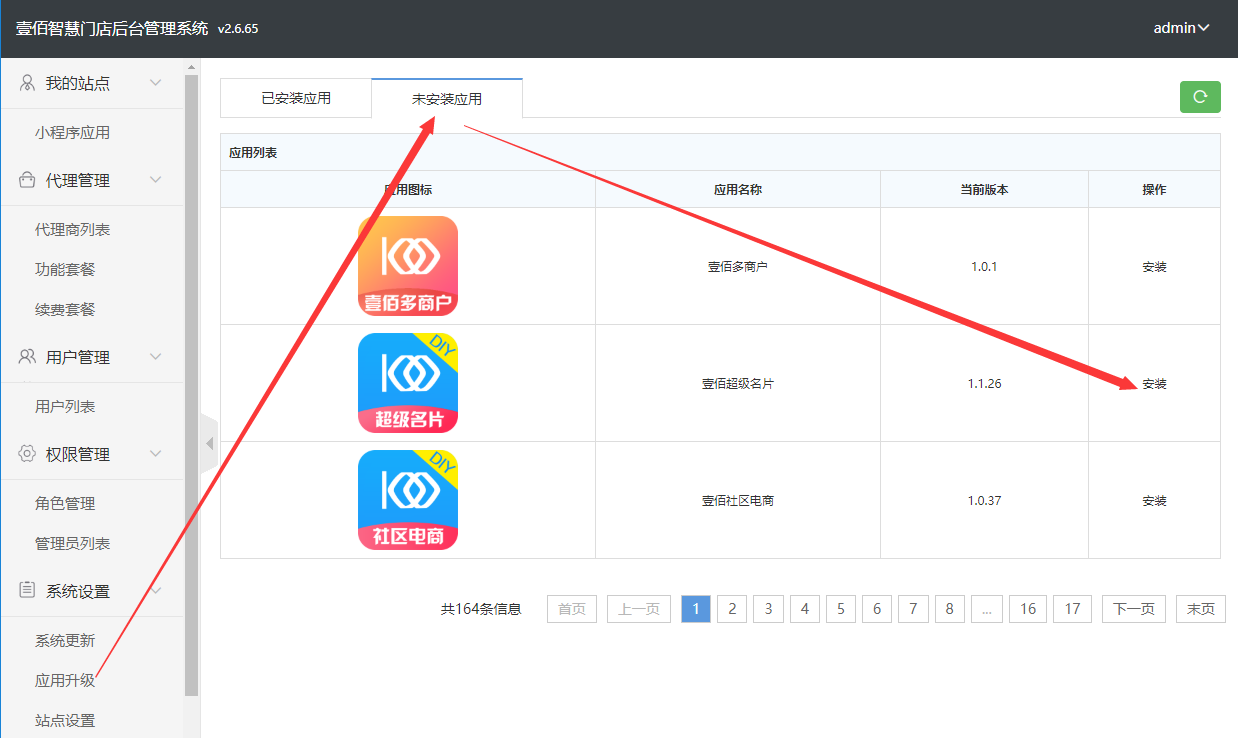This screenshot has height=738, width=1238.
Task: Open 小程序应用 in the sidebar
Action: pyautogui.click(x=72, y=133)
